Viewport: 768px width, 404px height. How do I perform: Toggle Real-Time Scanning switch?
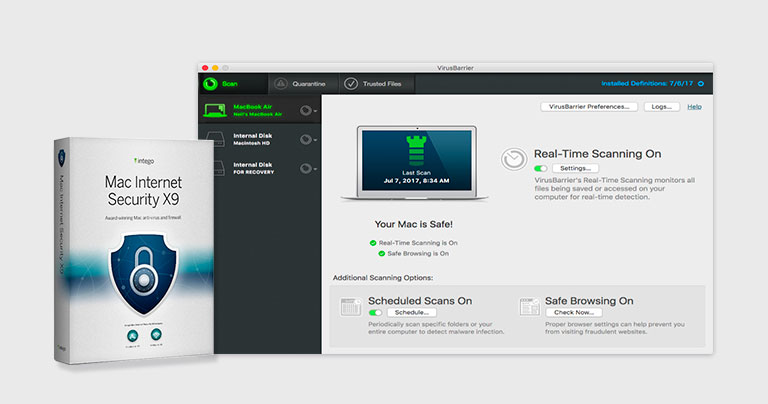click(x=541, y=168)
